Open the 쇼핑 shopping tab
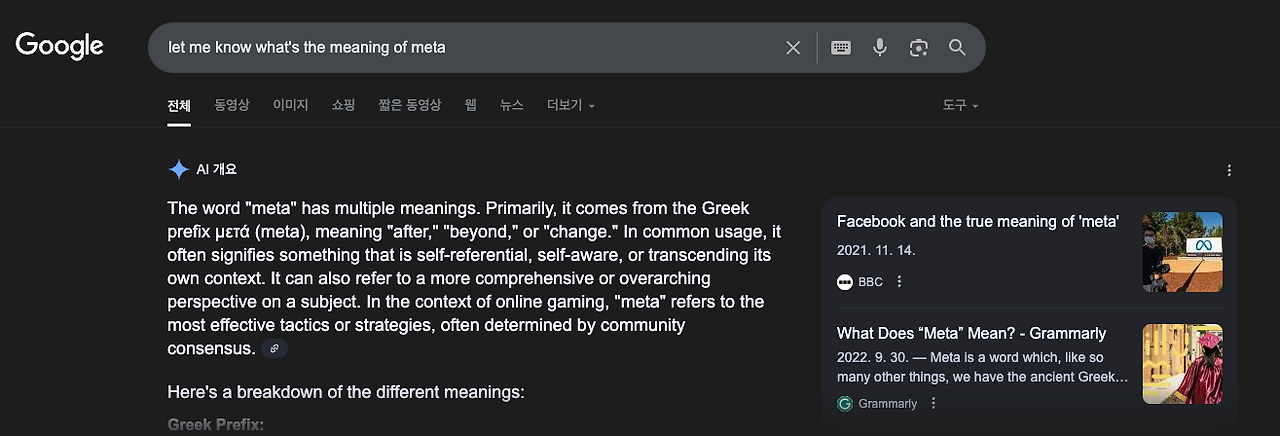This screenshot has width=1280, height=436. [x=343, y=105]
